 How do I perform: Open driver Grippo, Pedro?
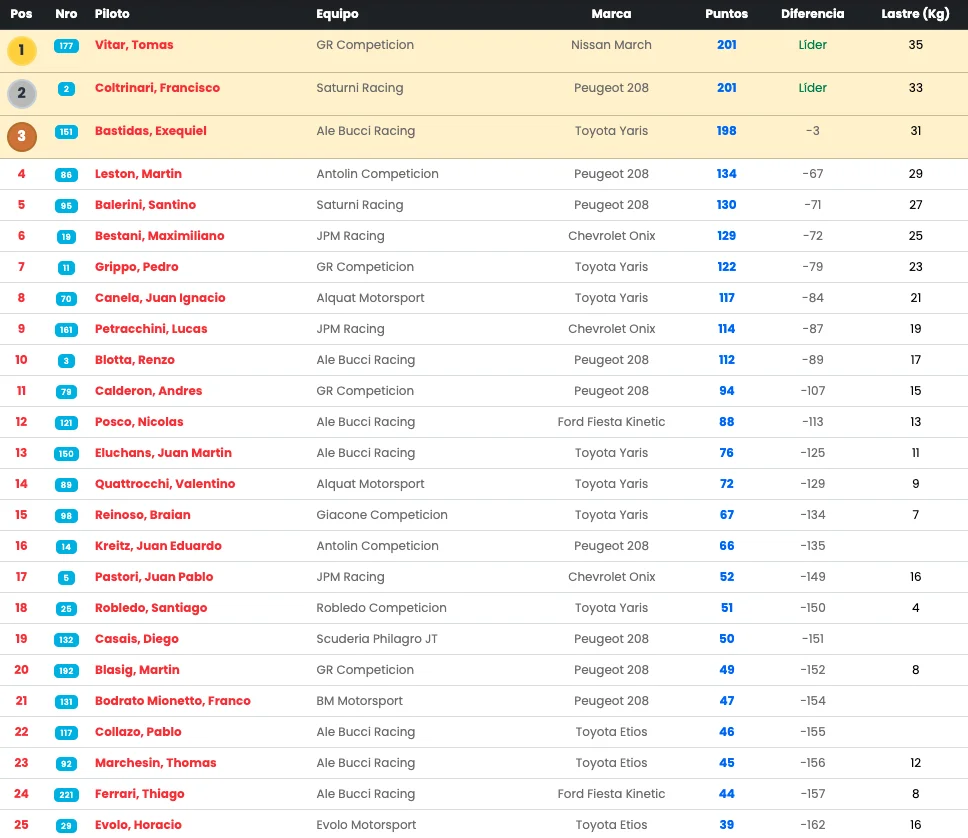click(x=136, y=267)
